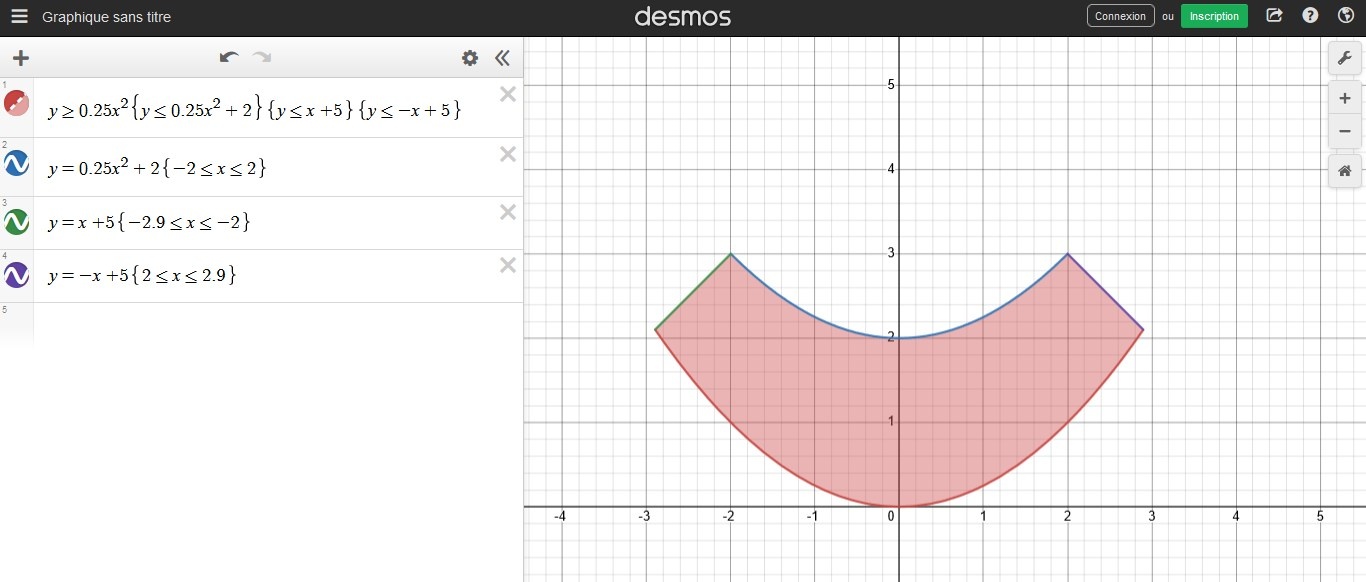Screen dimensions: 1366x582
Task: Open the hamburger main menu
Action: click(x=19, y=17)
